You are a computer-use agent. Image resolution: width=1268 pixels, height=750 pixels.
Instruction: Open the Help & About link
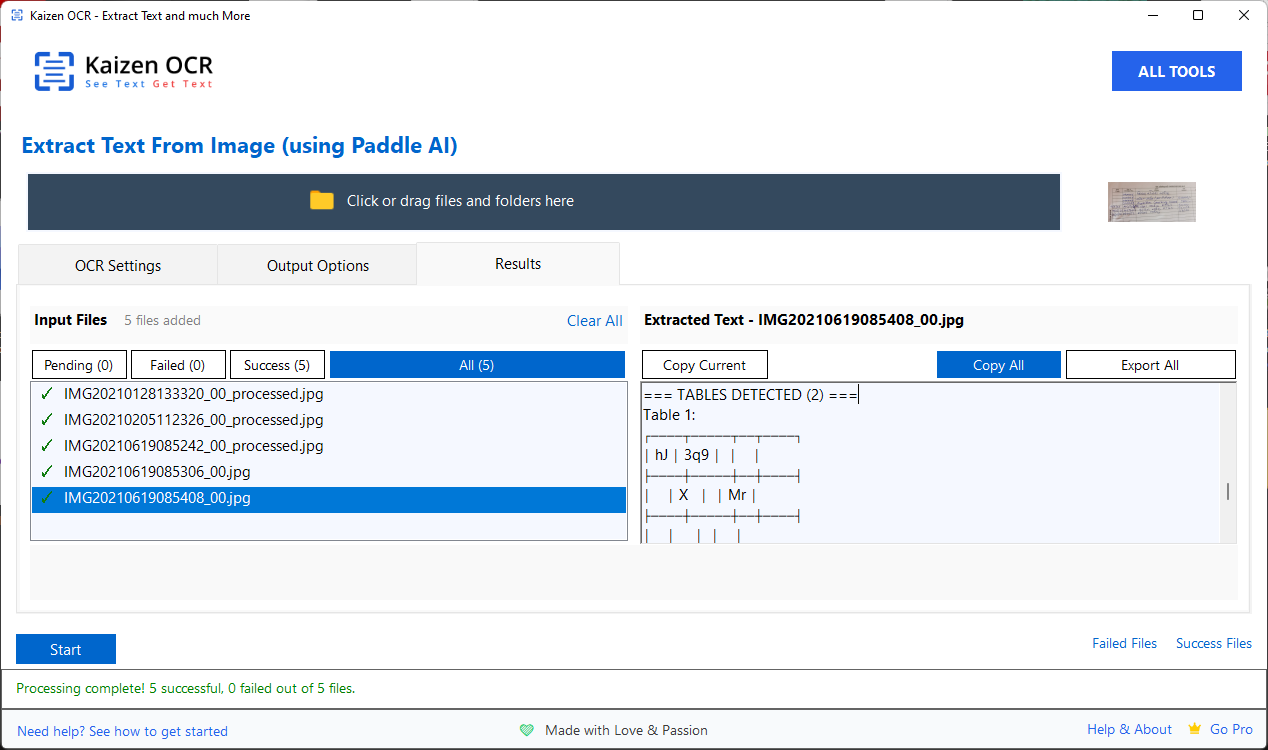pyautogui.click(x=1129, y=729)
